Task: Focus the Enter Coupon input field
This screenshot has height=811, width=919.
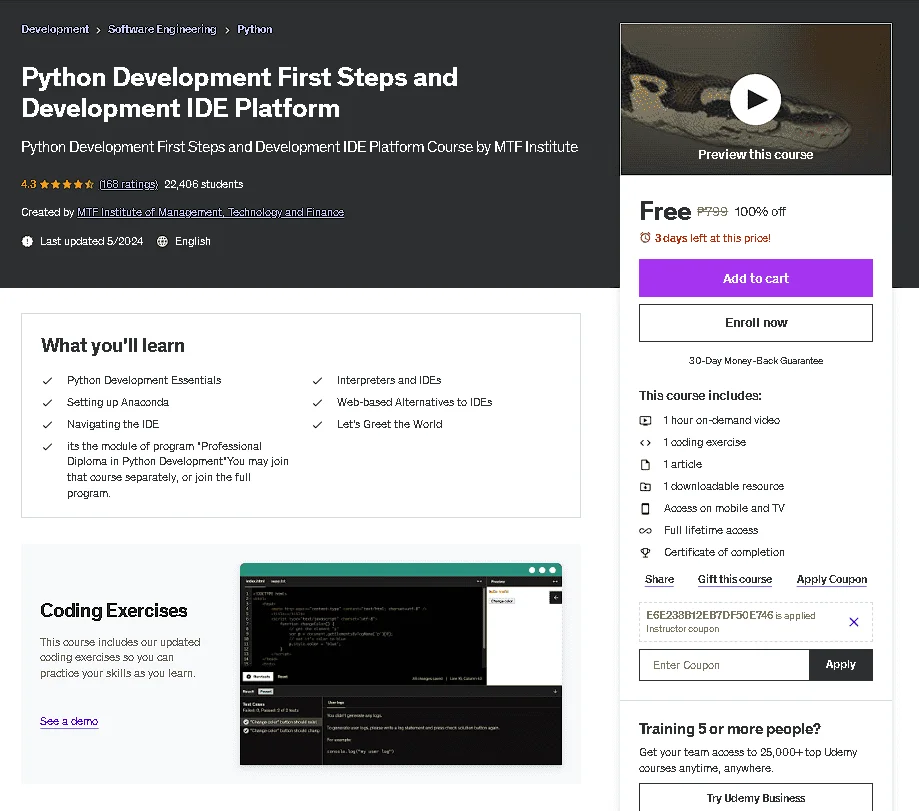Action: click(724, 665)
